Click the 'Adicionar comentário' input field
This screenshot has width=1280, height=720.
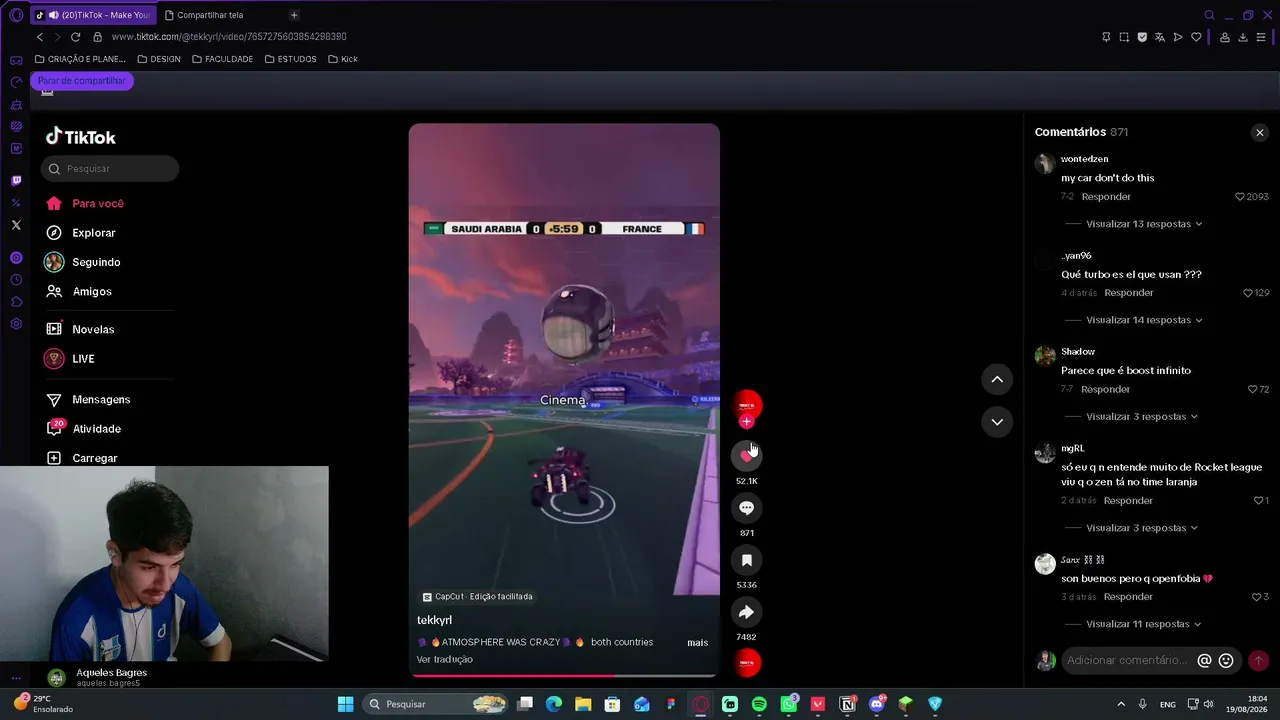pos(1127,660)
